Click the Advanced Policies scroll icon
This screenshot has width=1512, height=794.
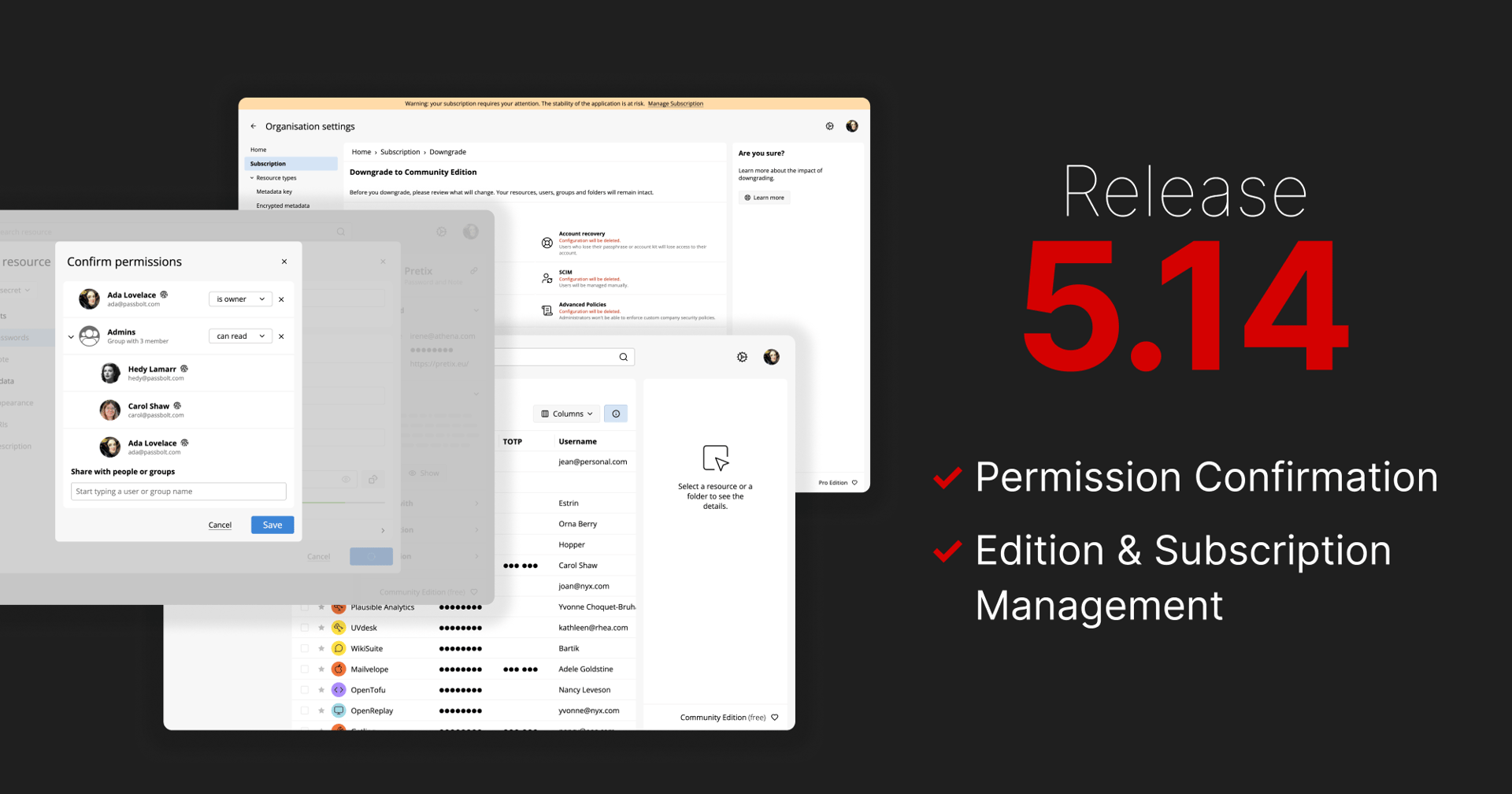547,311
